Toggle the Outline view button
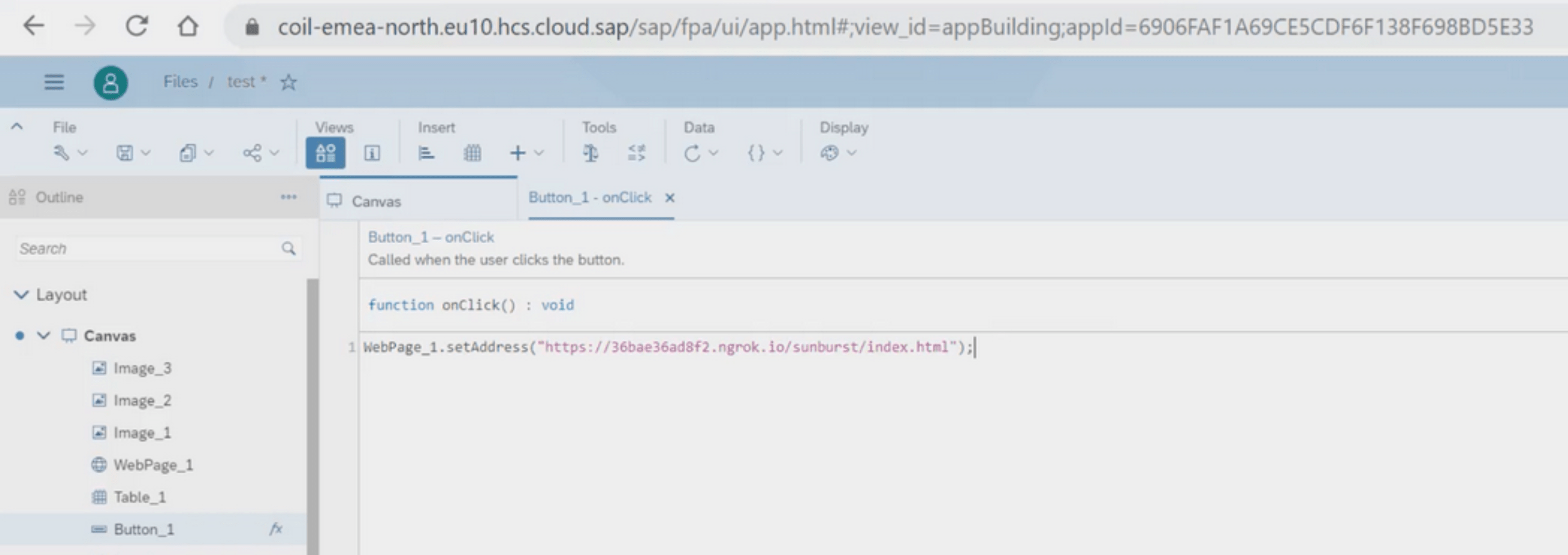Image resolution: width=1568 pixels, height=555 pixels. [325, 153]
